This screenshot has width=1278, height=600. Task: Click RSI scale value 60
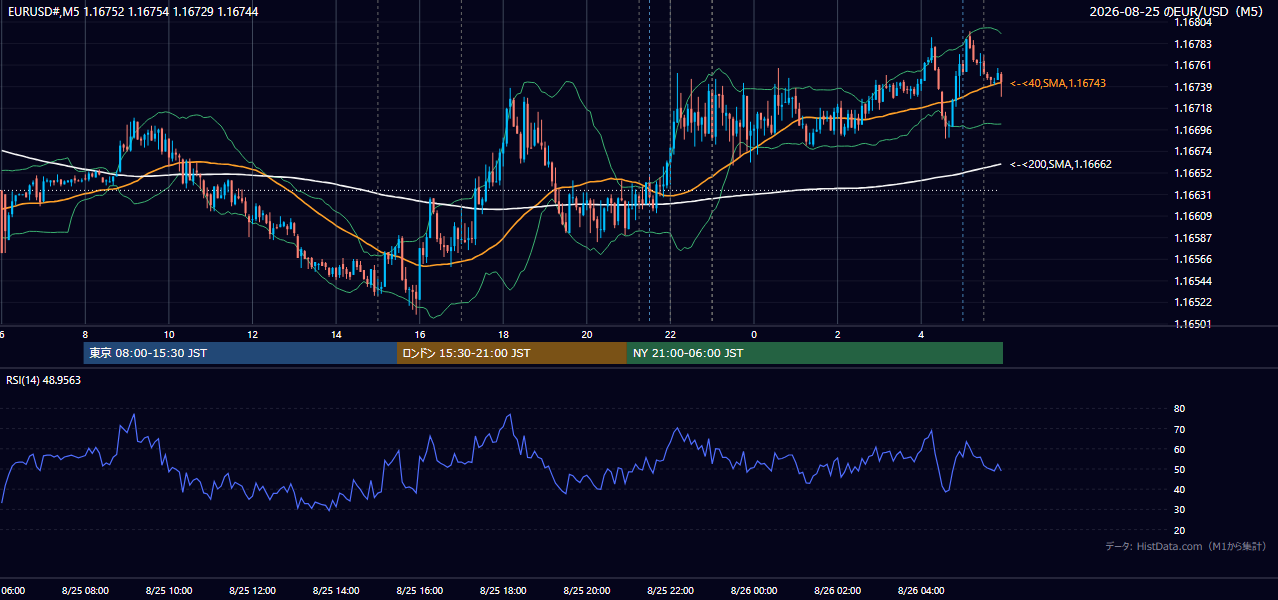pos(1180,449)
